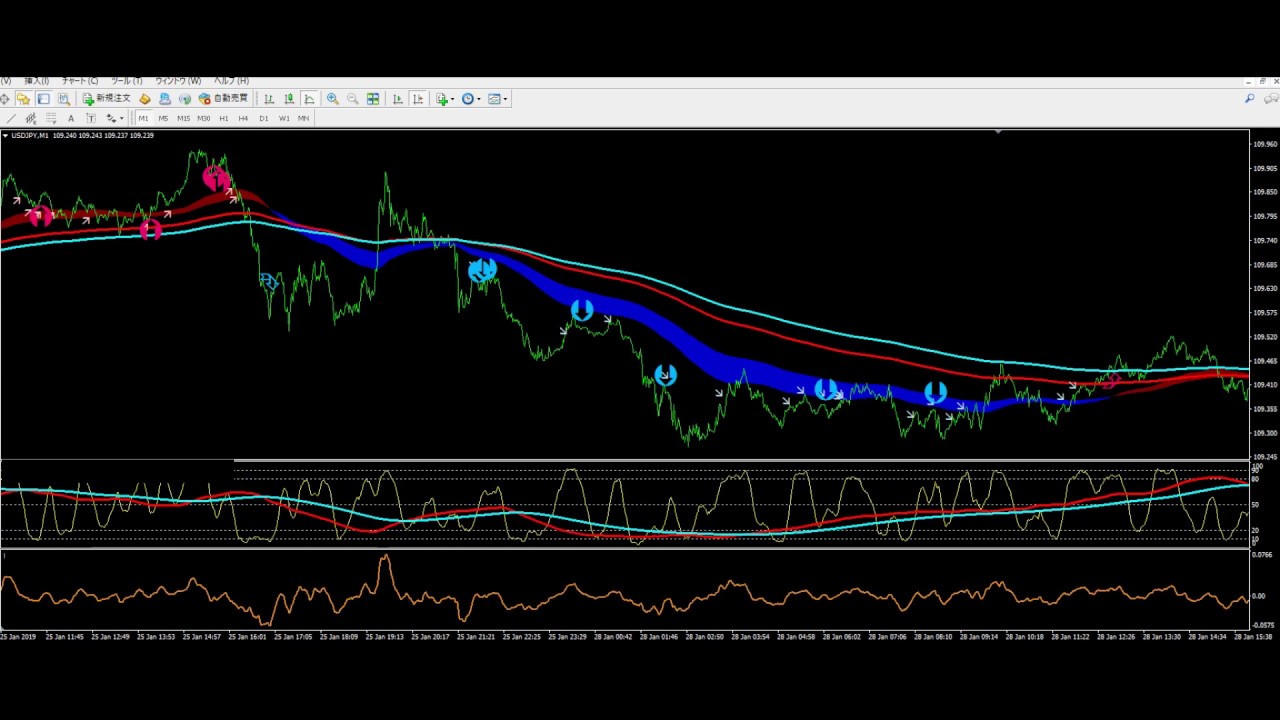Image resolution: width=1280 pixels, height=720 pixels.
Task: Click the New Order (新規注文) button
Action: click(107, 99)
